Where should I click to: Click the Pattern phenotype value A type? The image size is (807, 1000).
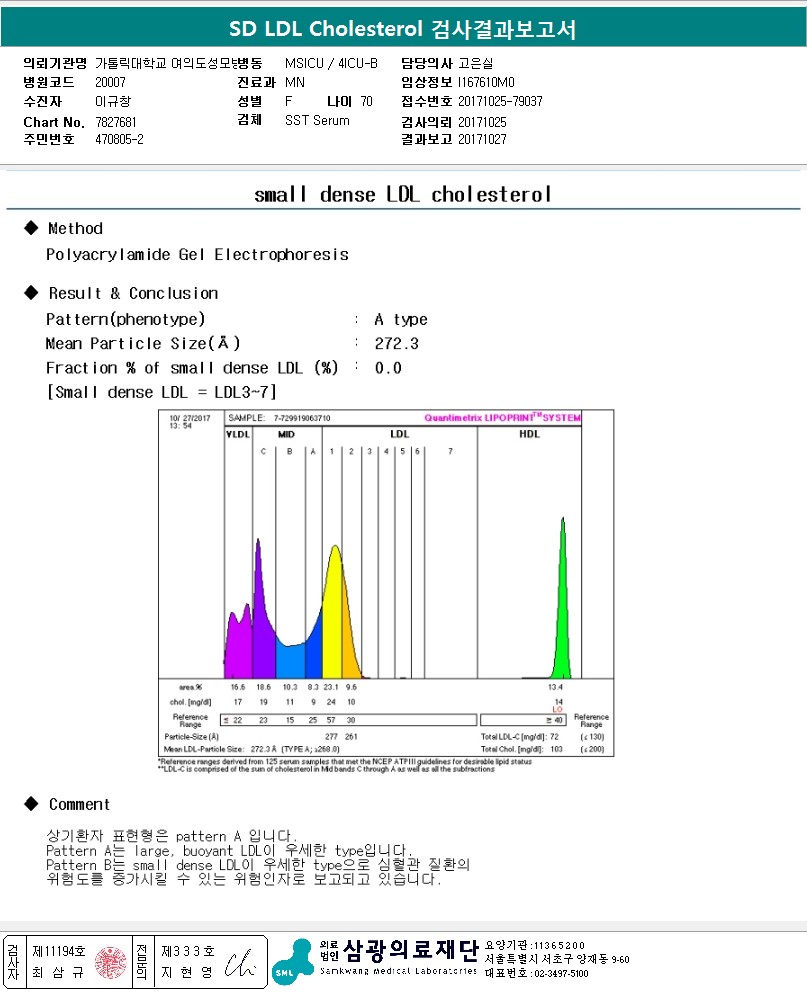coord(400,320)
